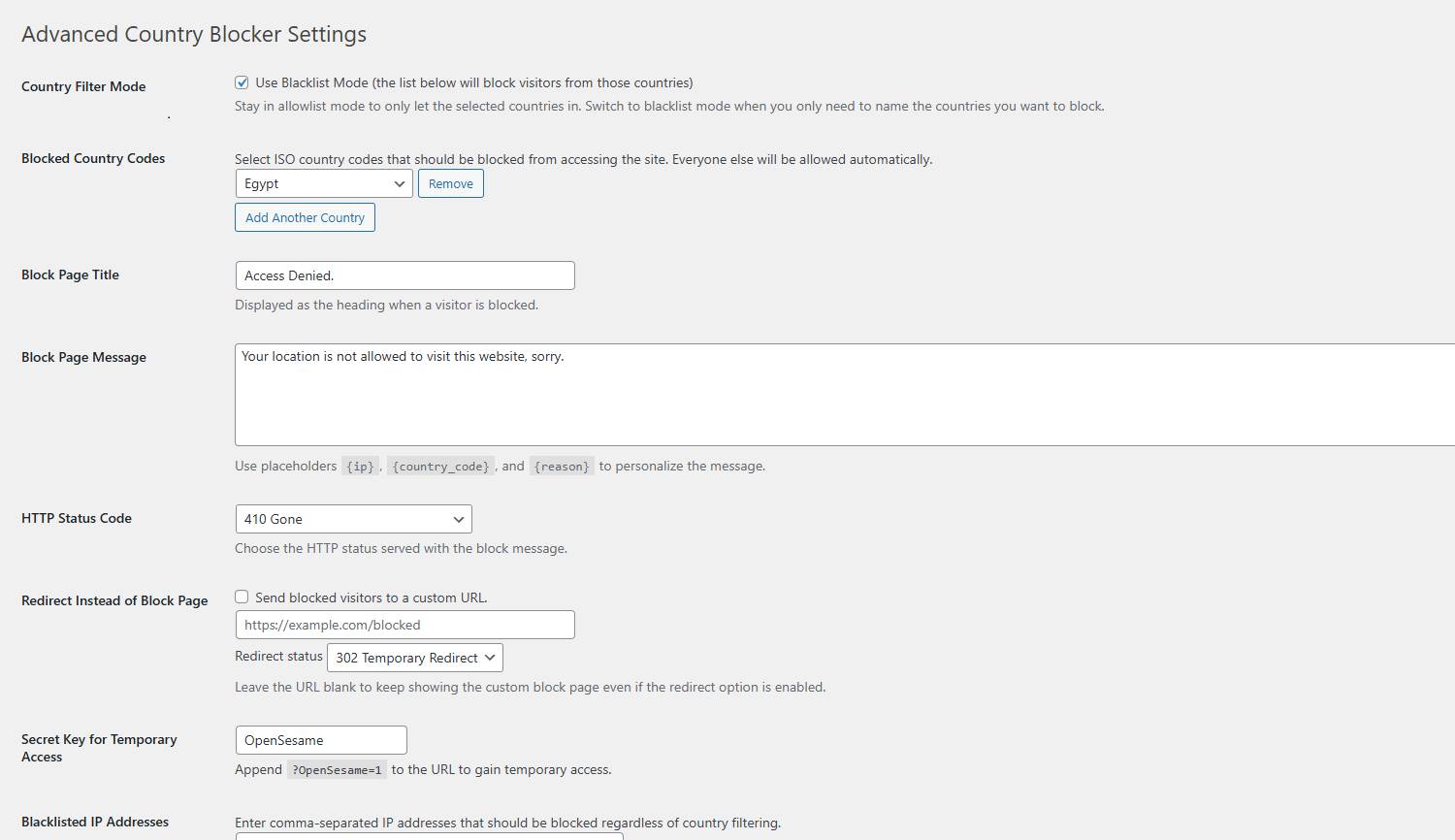
Task: Open the country selector currently showing Egypt
Action: click(324, 182)
